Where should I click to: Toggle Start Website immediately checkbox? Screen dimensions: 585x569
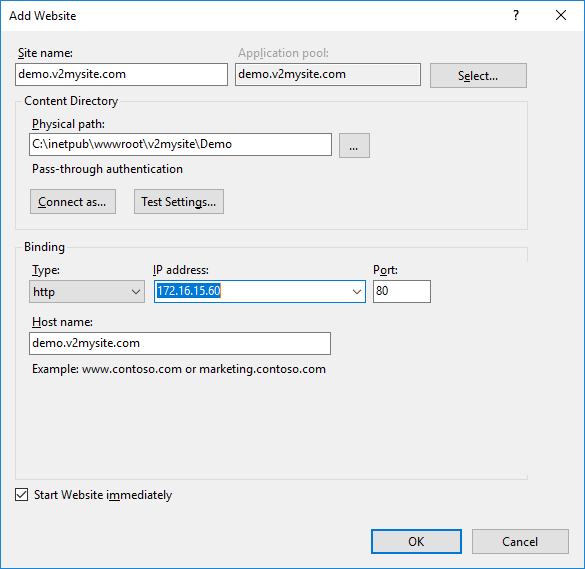[22, 495]
